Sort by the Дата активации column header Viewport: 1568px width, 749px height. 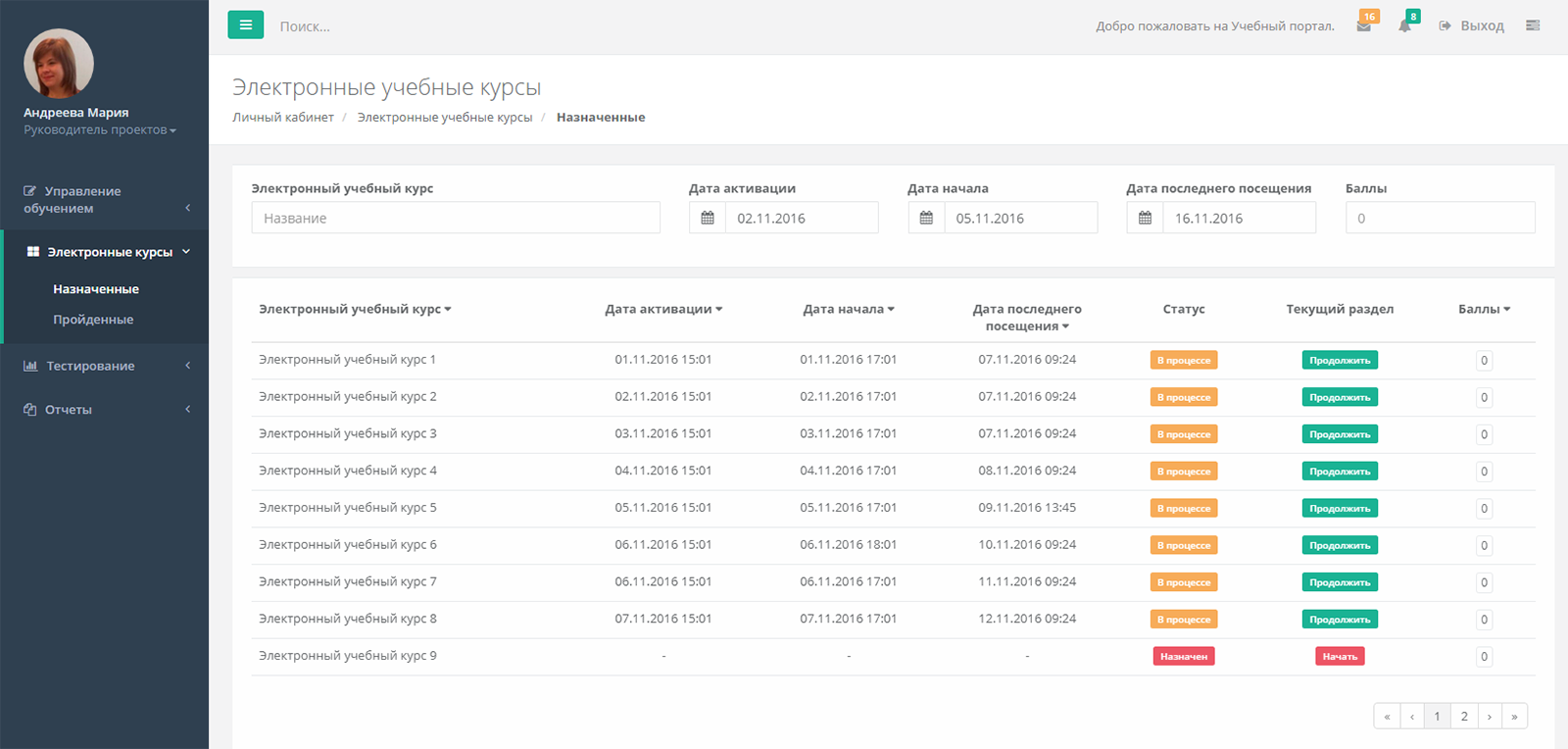pyautogui.click(x=663, y=309)
